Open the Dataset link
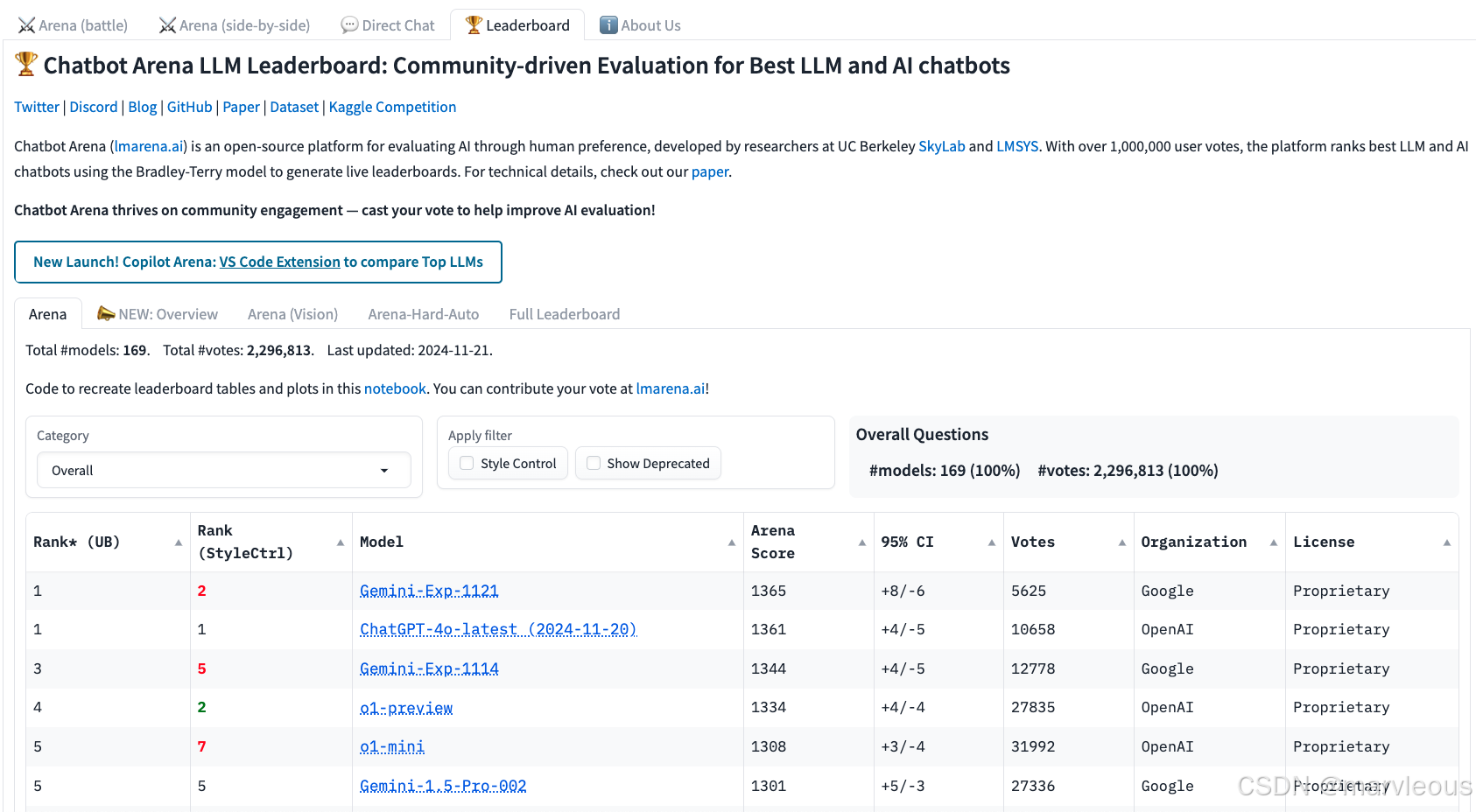Viewport: 1476px width, 812px height. [x=294, y=107]
